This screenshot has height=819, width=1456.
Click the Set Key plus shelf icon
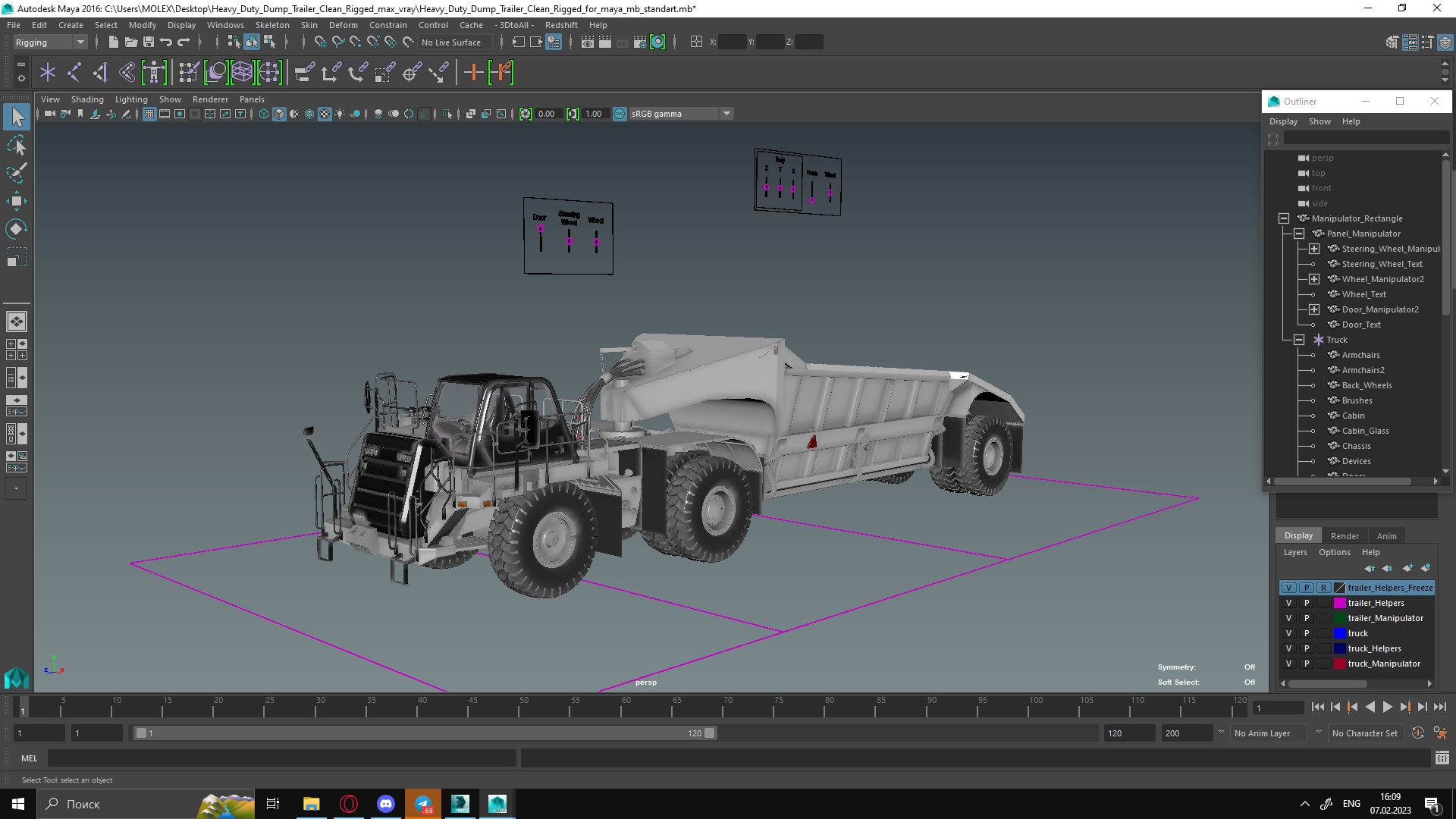(x=473, y=73)
